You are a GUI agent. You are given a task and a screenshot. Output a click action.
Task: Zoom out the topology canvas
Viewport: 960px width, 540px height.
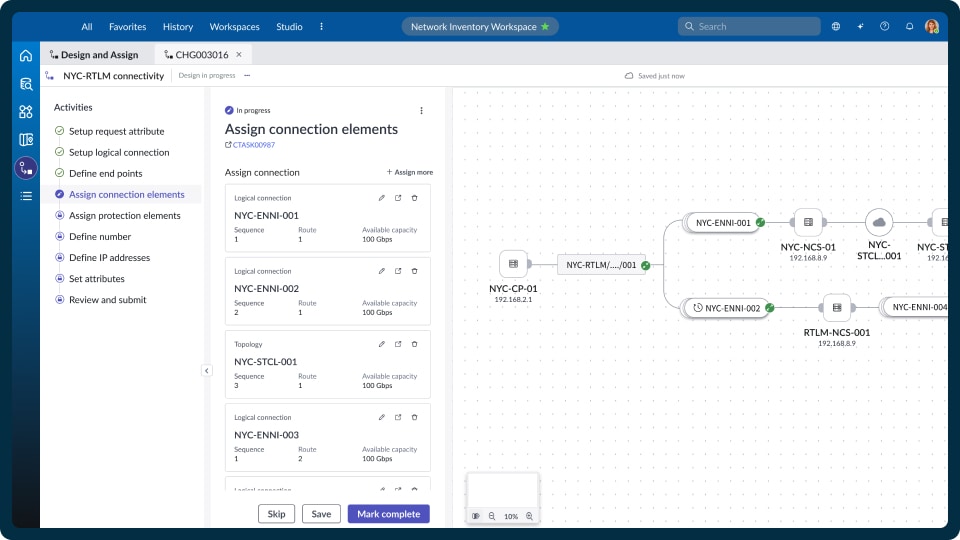click(492, 516)
